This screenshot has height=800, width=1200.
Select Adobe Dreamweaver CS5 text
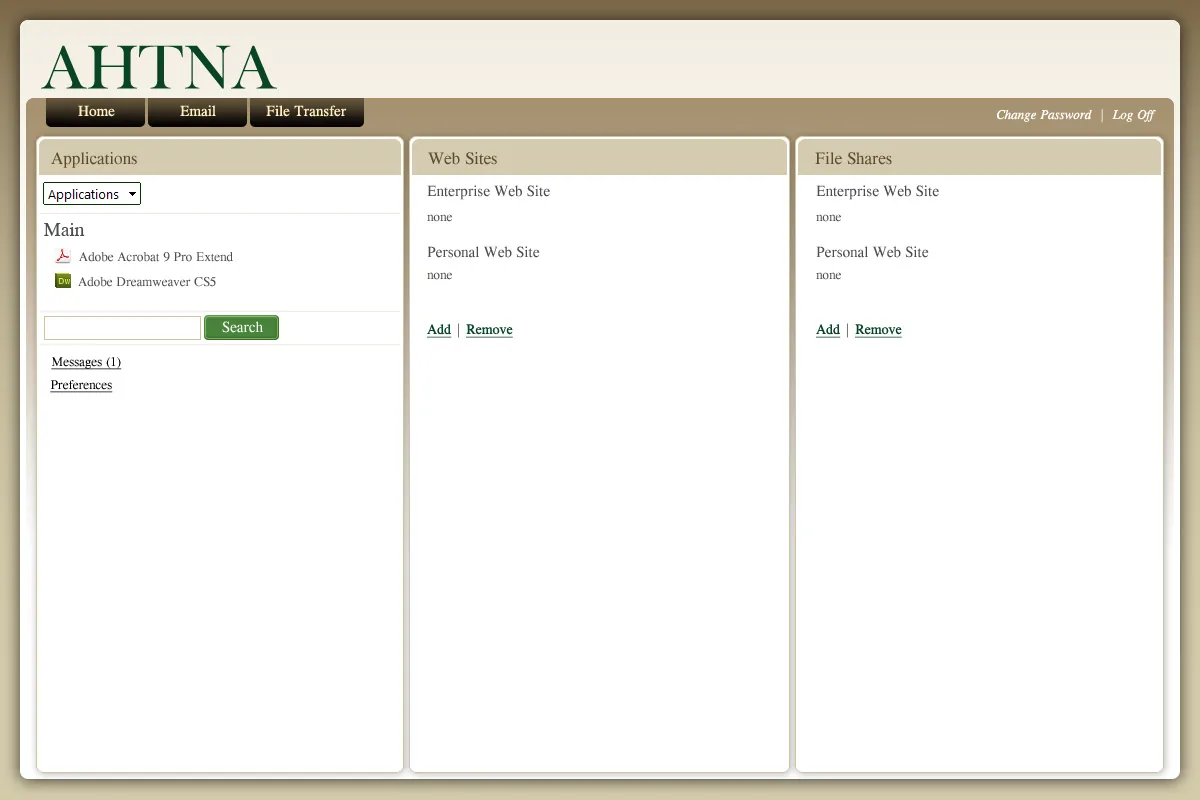click(147, 282)
